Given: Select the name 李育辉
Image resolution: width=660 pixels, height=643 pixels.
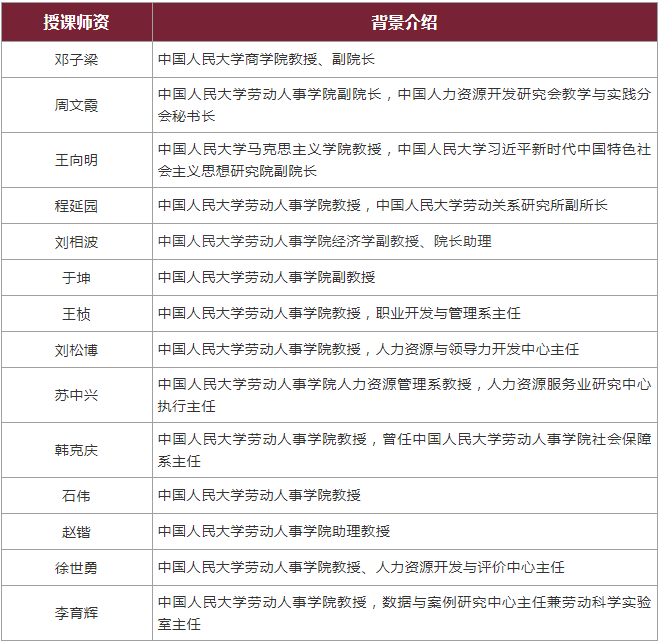Looking at the screenshot, I should click(76, 614).
